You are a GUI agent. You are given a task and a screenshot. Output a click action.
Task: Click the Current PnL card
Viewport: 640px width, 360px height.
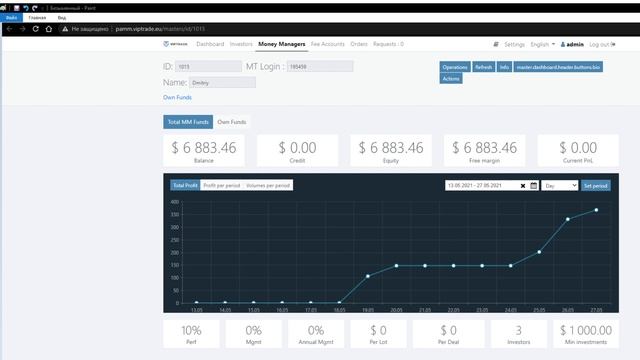coord(578,150)
